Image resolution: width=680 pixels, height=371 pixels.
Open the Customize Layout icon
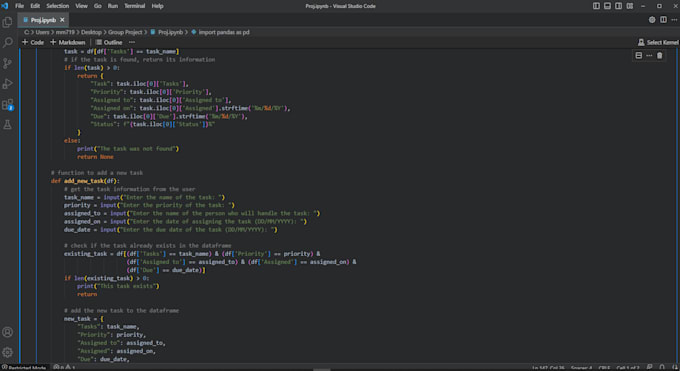coord(630,6)
